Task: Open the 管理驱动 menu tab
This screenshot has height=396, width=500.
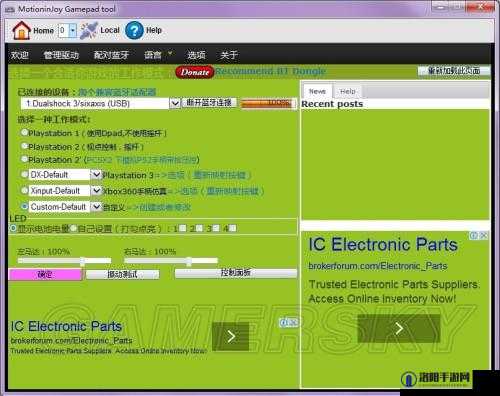Action: click(61, 55)
